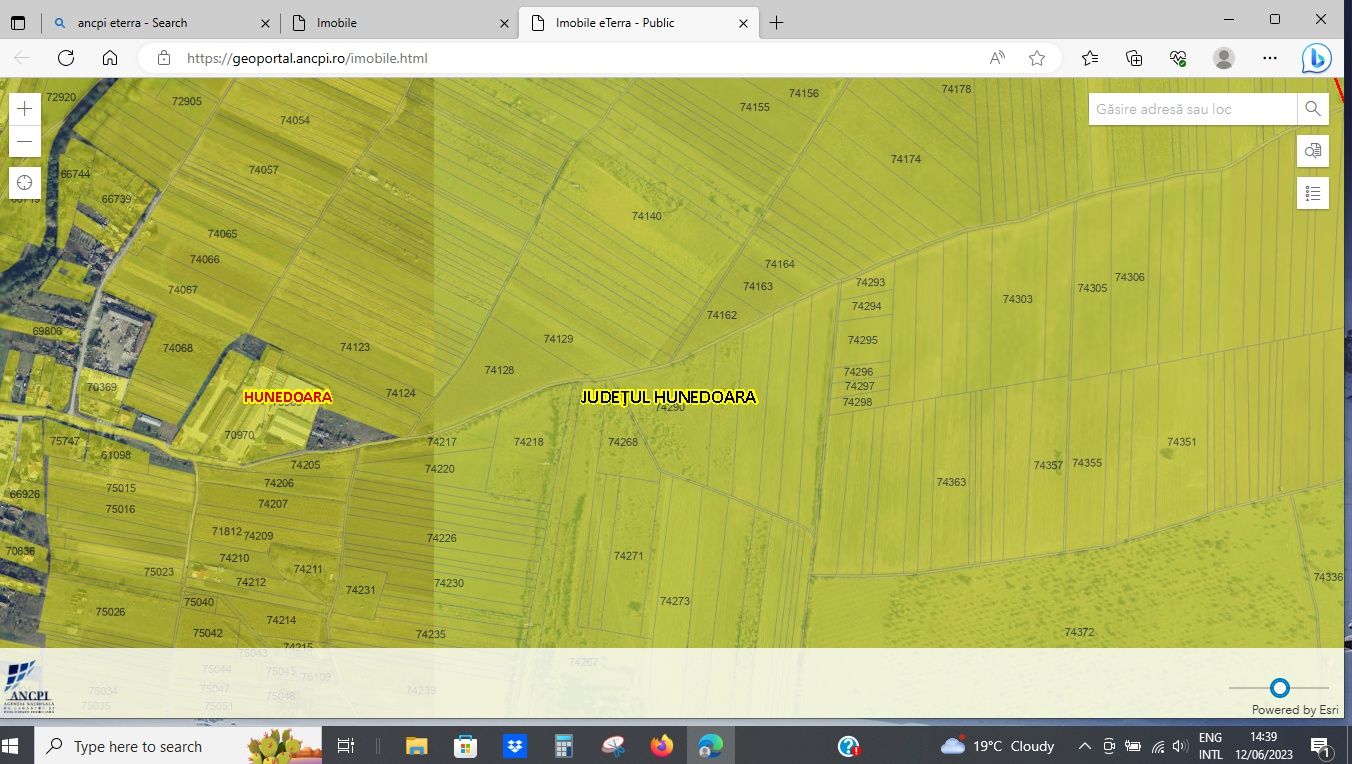Click the Găsire adresă sau loc field

coord(1193,109)
